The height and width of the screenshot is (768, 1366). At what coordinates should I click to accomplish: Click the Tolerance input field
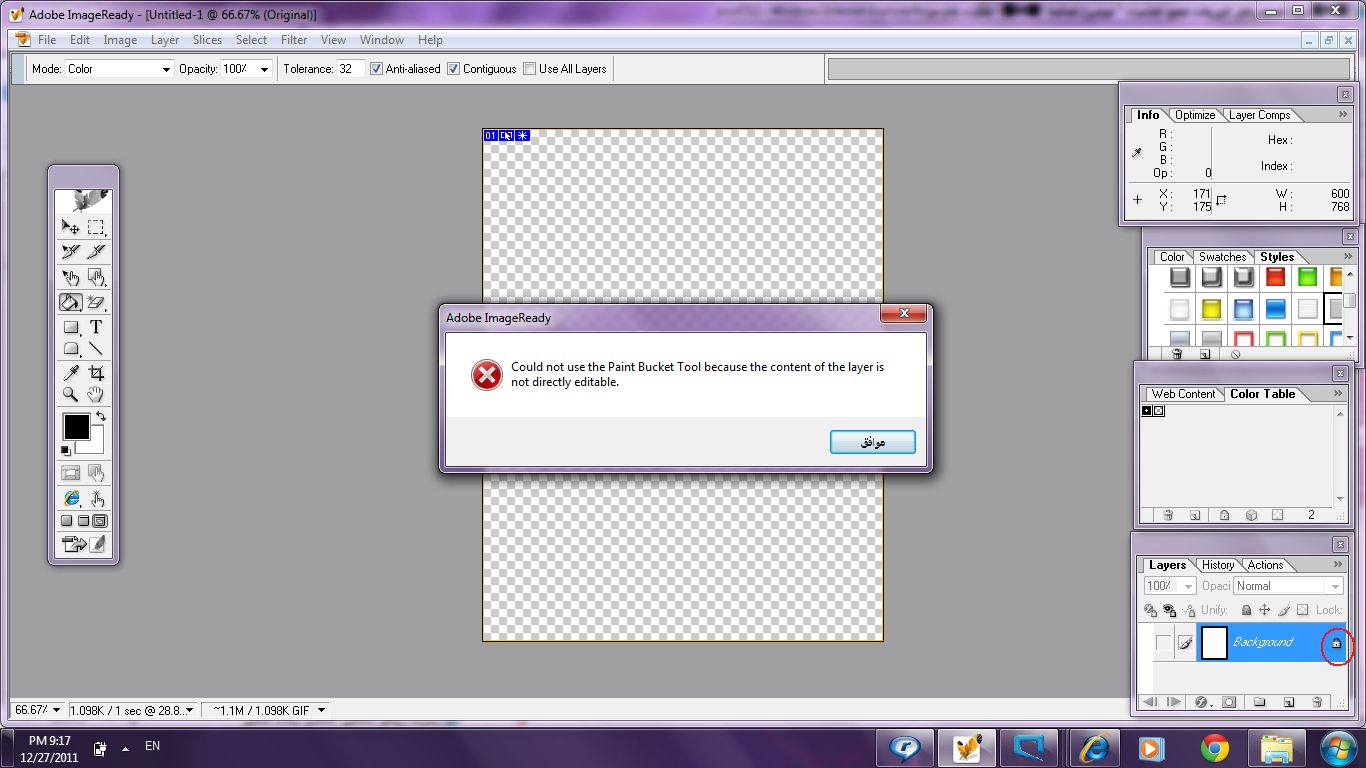[350, 69]
